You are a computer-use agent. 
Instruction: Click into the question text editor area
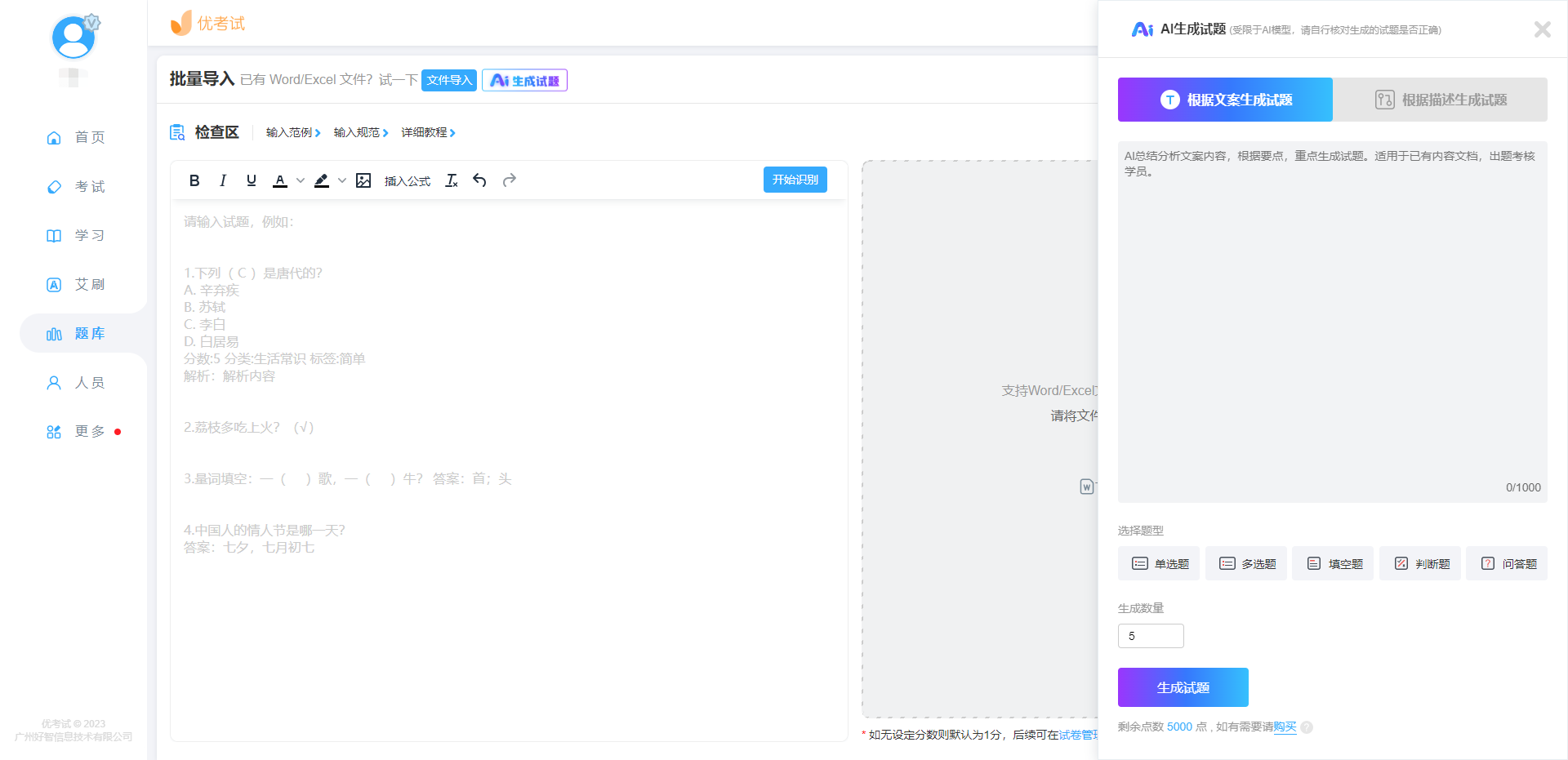[x=509, y=469]
